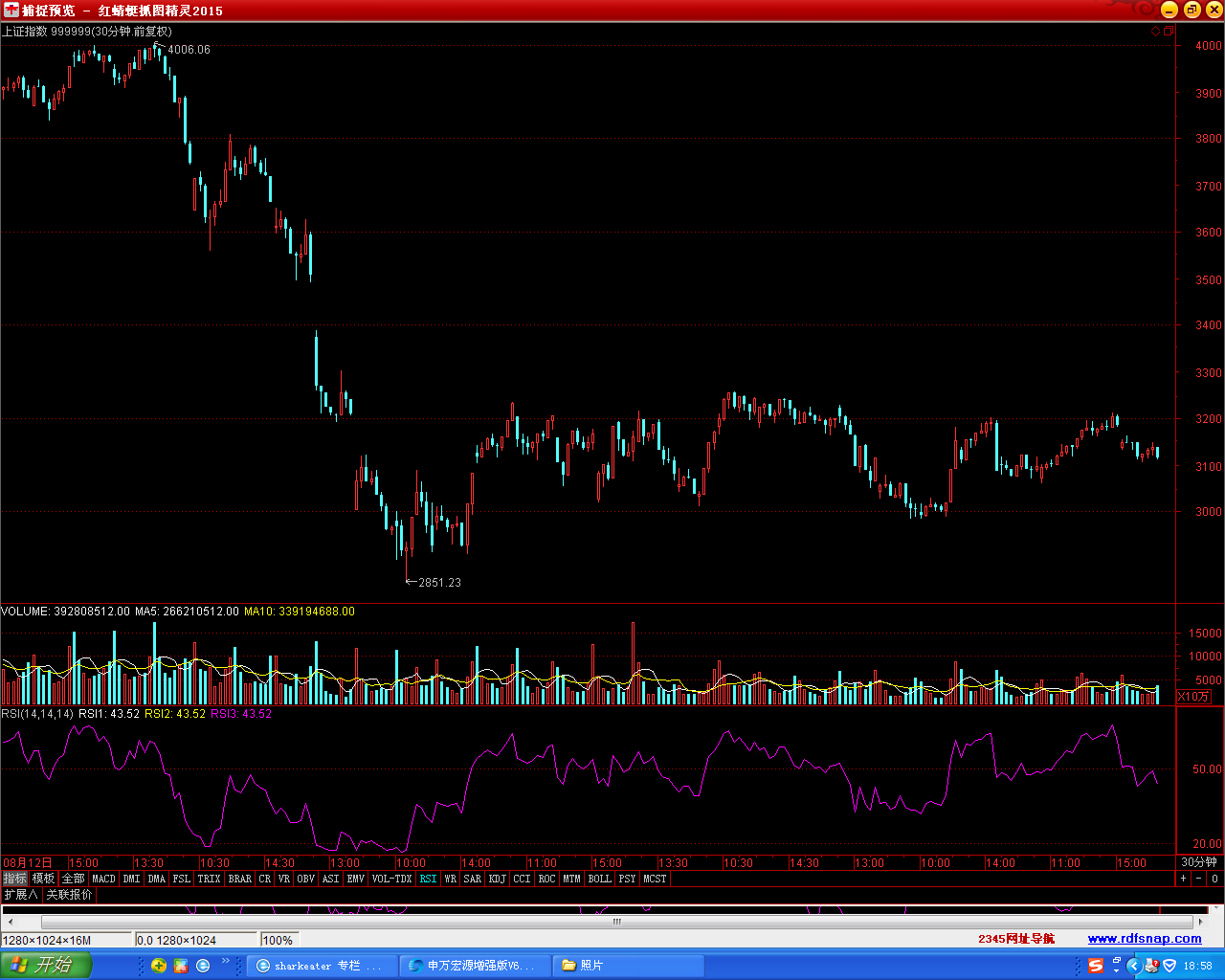Switch to the MTM indicator
Viewport: 1225px width, 980px height.
tap(572, 879)
